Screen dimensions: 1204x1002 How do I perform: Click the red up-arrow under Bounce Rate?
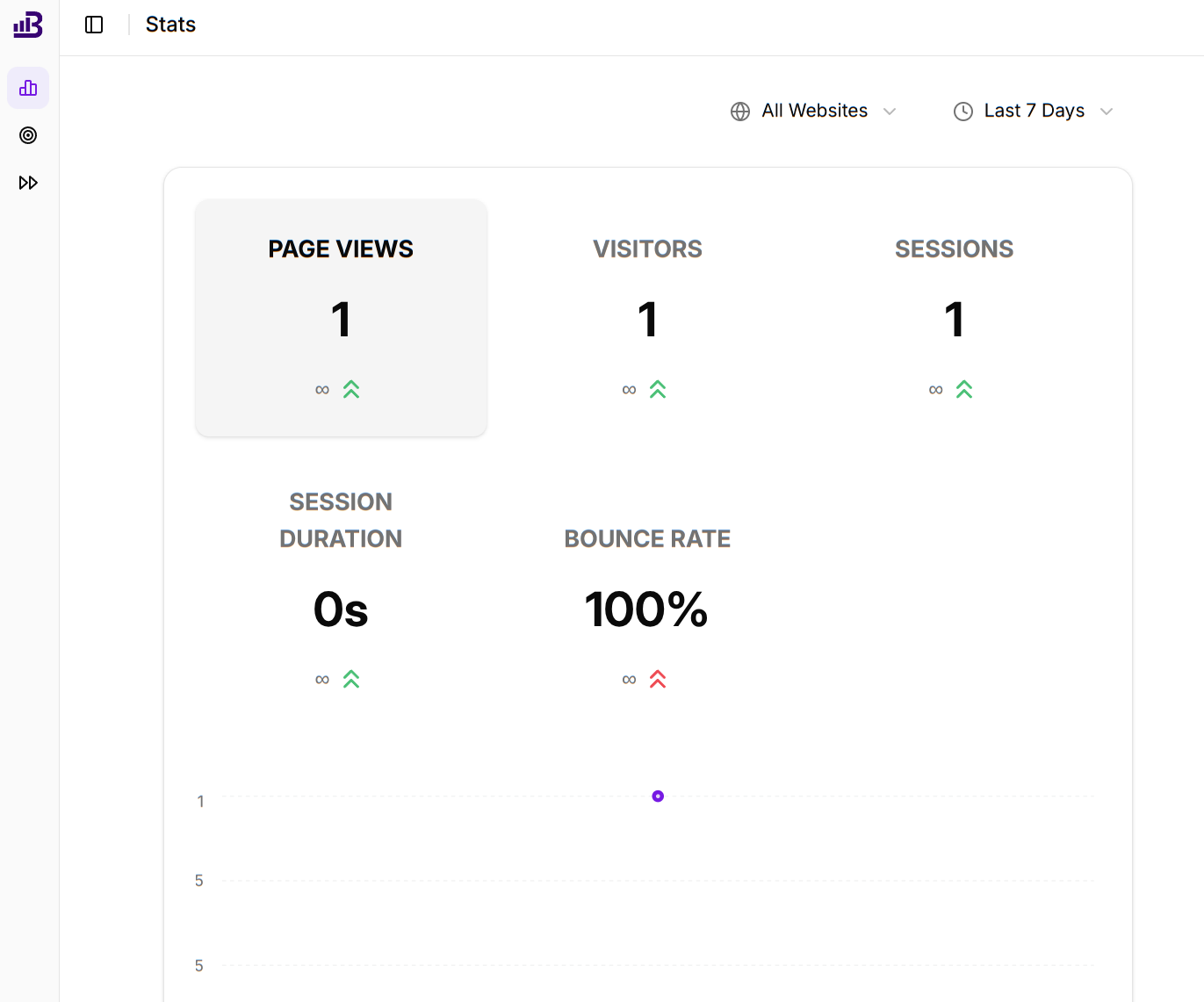click(658, 679)
